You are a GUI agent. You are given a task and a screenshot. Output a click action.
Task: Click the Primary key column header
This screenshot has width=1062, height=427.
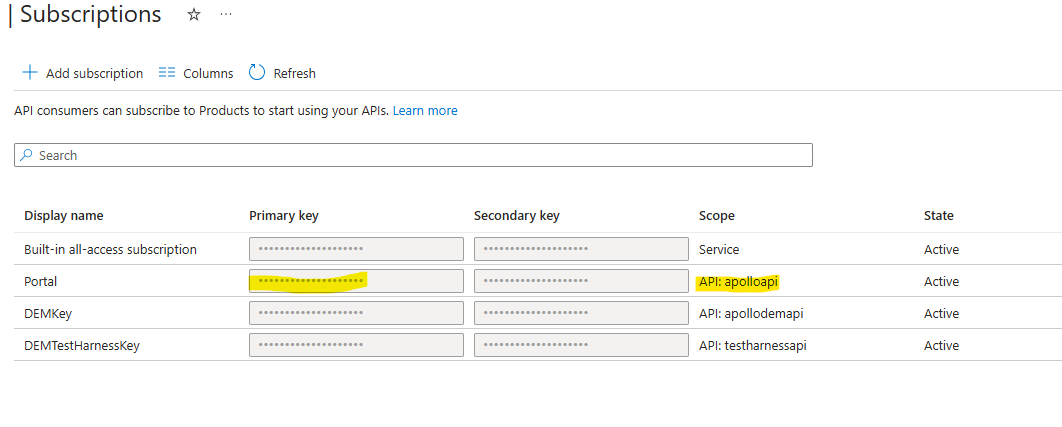click(284, 216)
